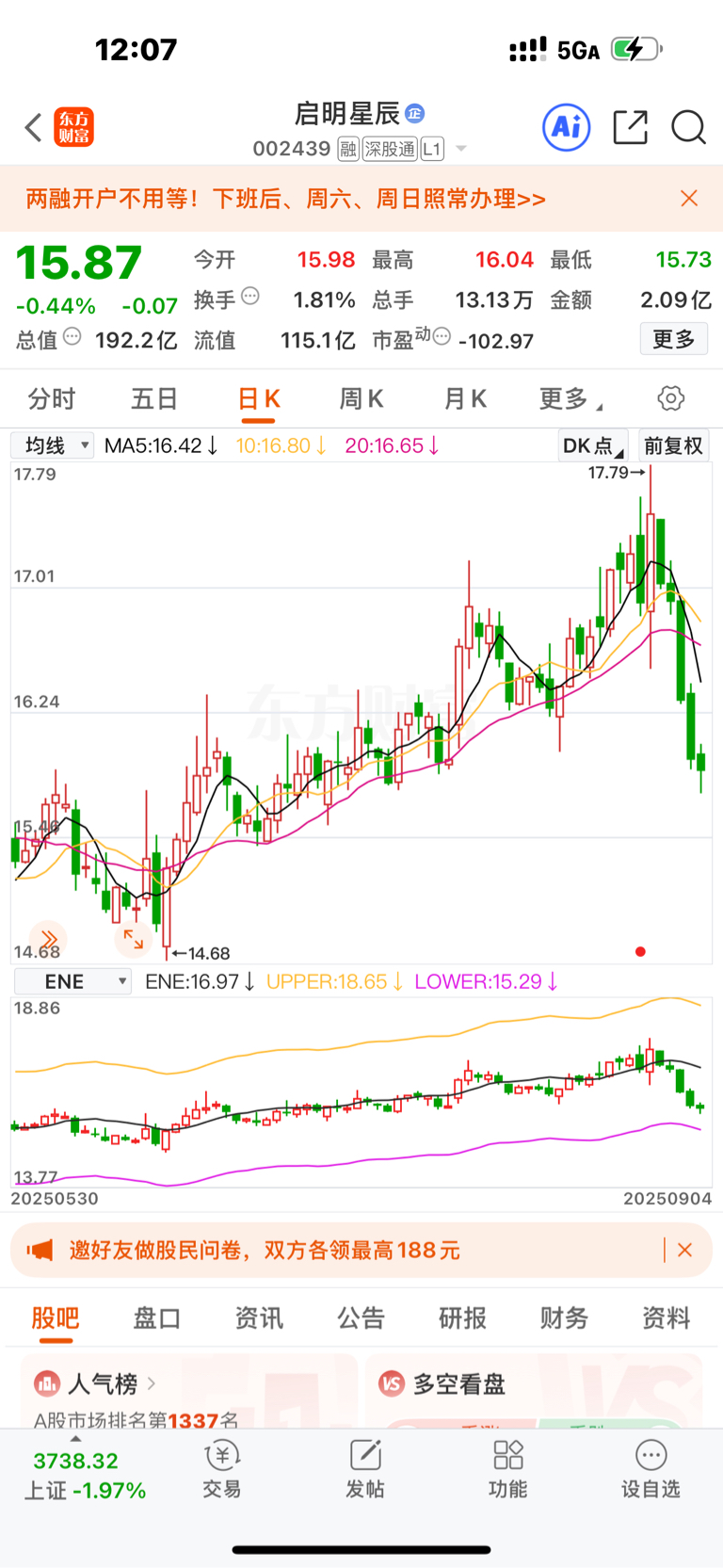The height and width of the screenshot is (1568, 723).
Task: Select the 股吧 tab
Action: pyautogui.click(x=56, y=1318)
